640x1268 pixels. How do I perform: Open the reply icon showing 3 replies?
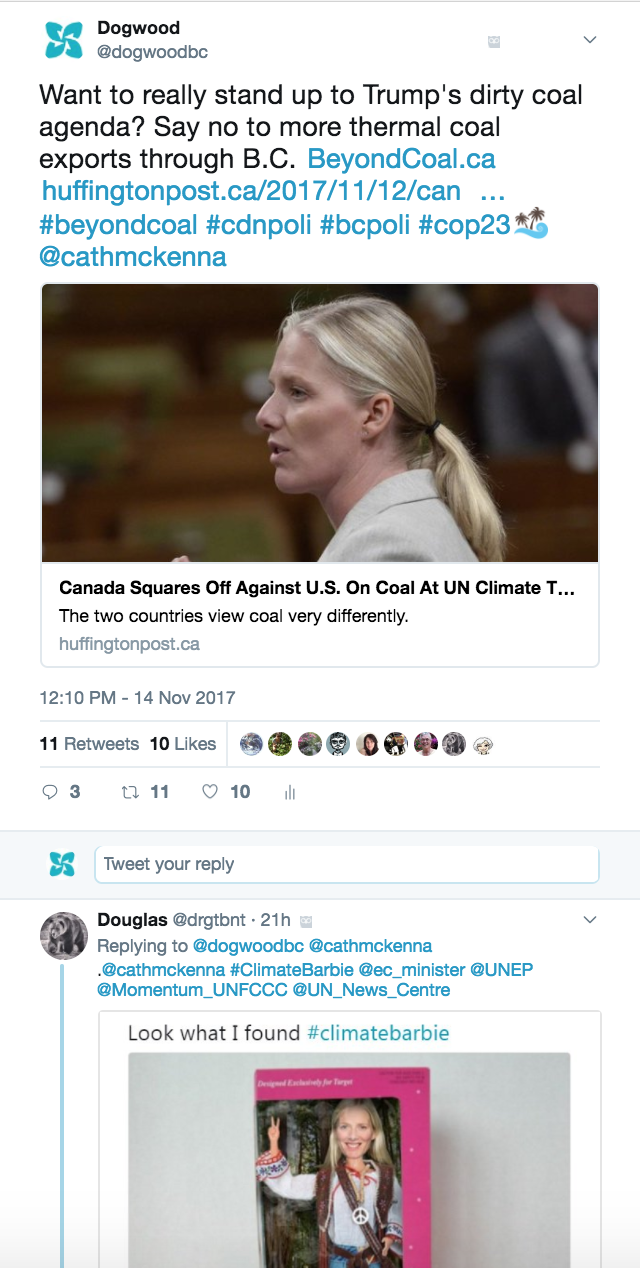pyautogui.click(x=50, y=792)
